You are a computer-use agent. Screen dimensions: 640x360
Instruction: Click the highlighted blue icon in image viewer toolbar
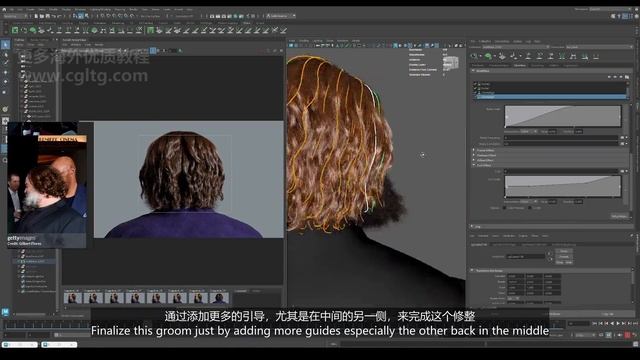click(x=153, y=51)
